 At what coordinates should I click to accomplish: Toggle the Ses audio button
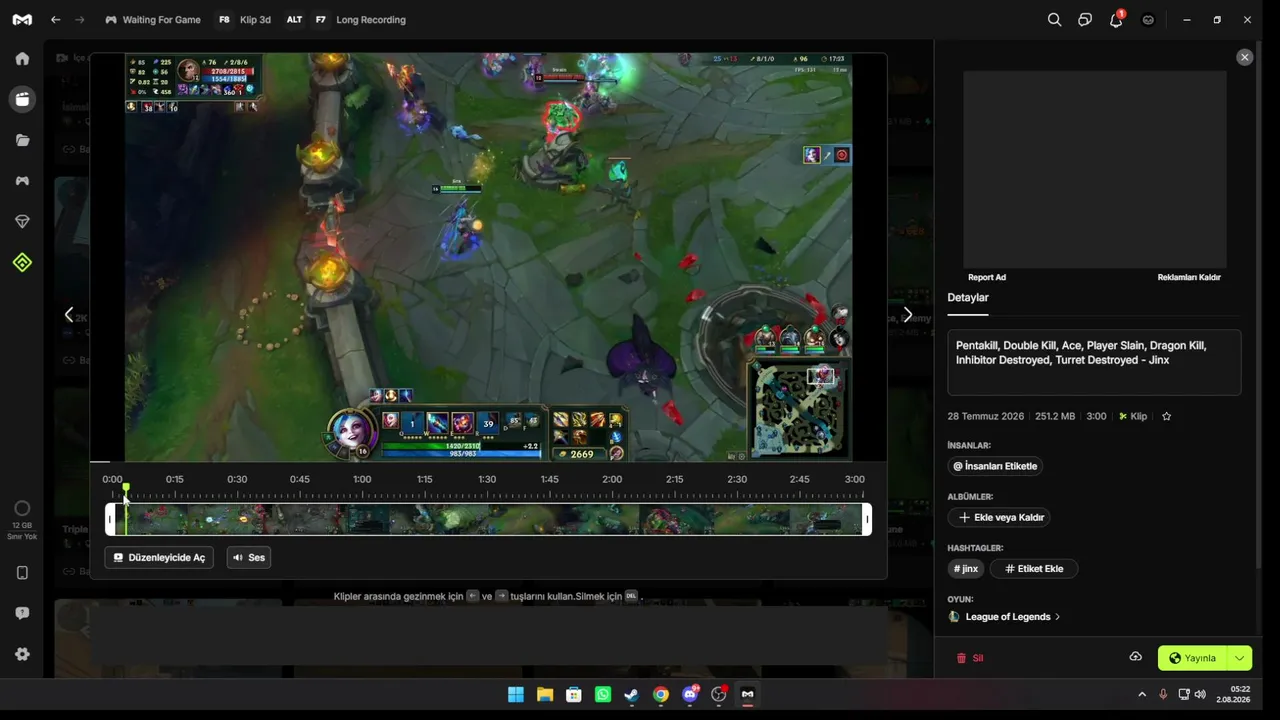point(249,557)
